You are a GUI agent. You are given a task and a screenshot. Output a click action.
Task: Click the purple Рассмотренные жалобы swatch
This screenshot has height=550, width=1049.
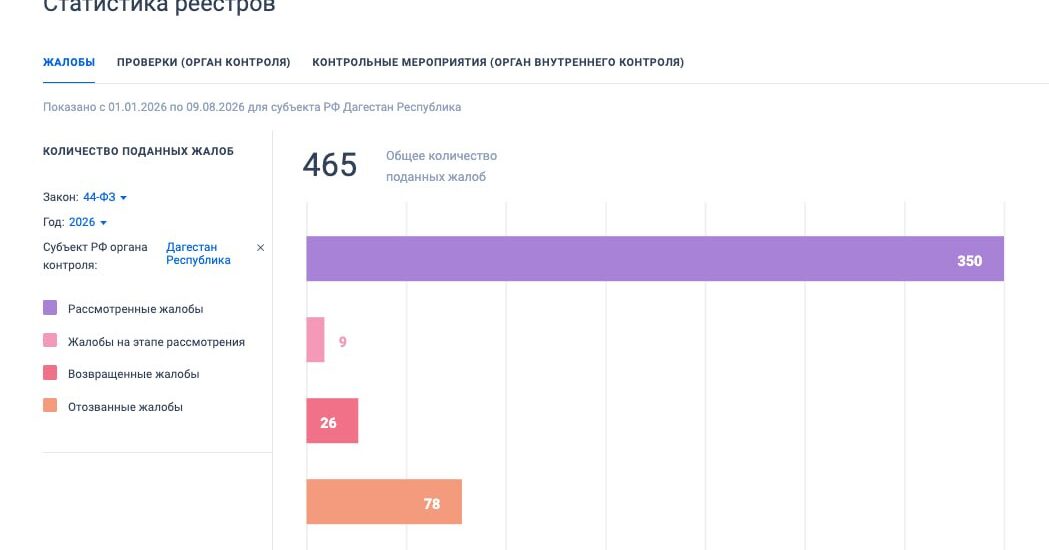pyautogui.click(x=50, y=307)
